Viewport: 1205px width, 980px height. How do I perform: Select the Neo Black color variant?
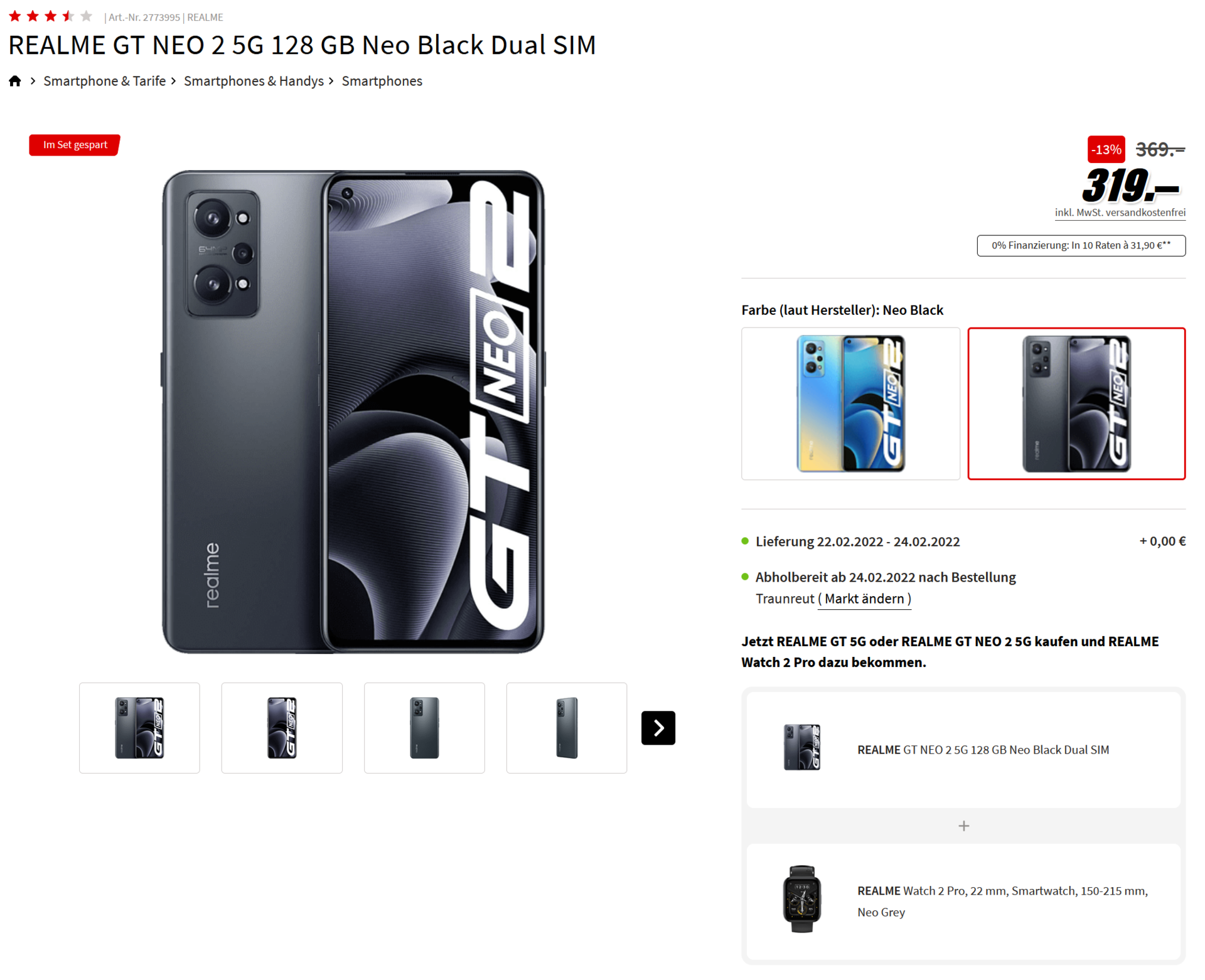point(1076,403)
